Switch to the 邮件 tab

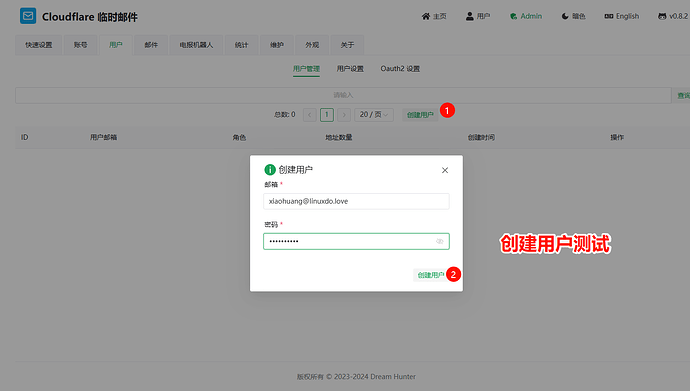(x=151, y=45)
